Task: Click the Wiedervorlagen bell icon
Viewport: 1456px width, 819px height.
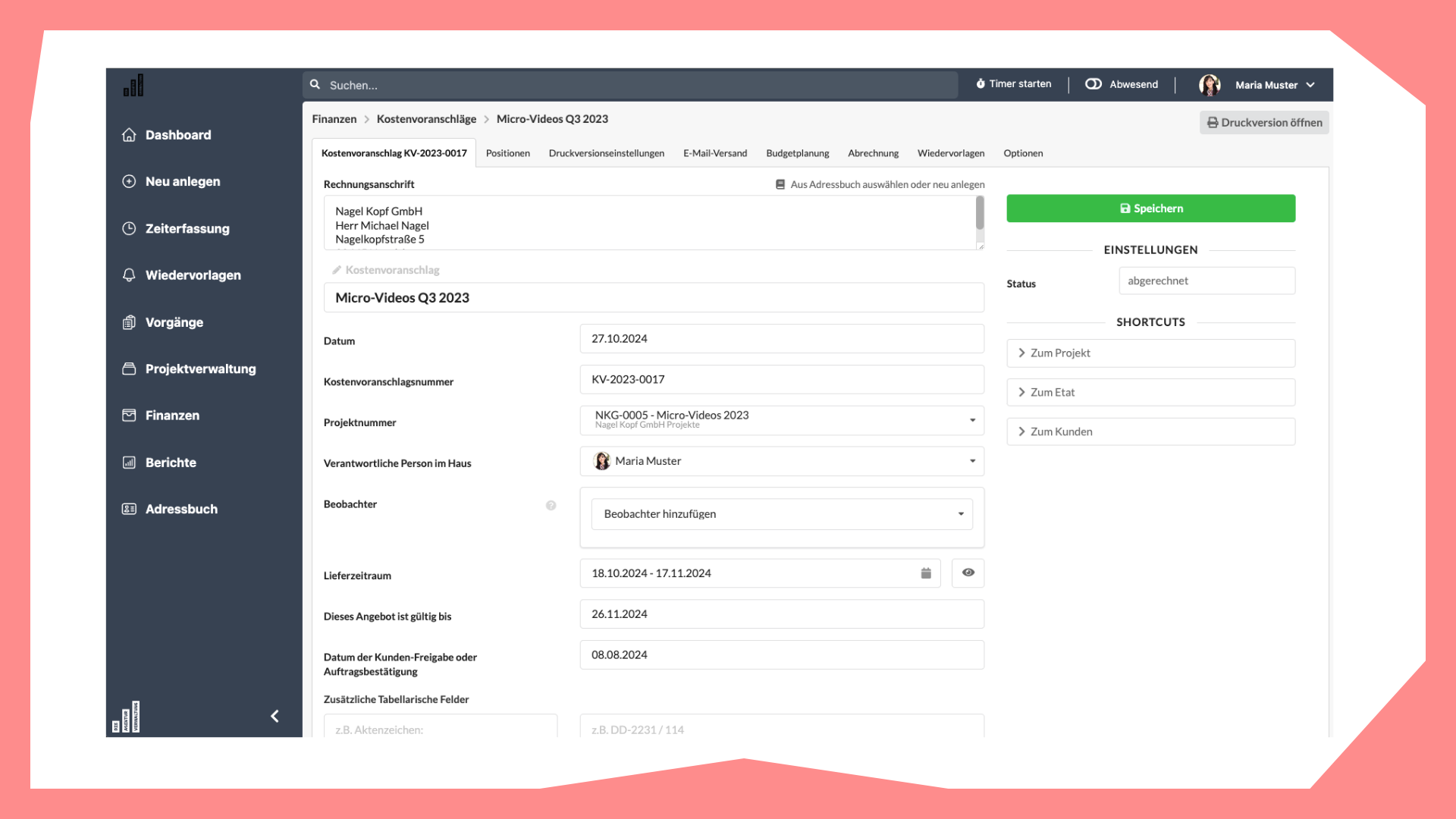Action: (130, 275)
